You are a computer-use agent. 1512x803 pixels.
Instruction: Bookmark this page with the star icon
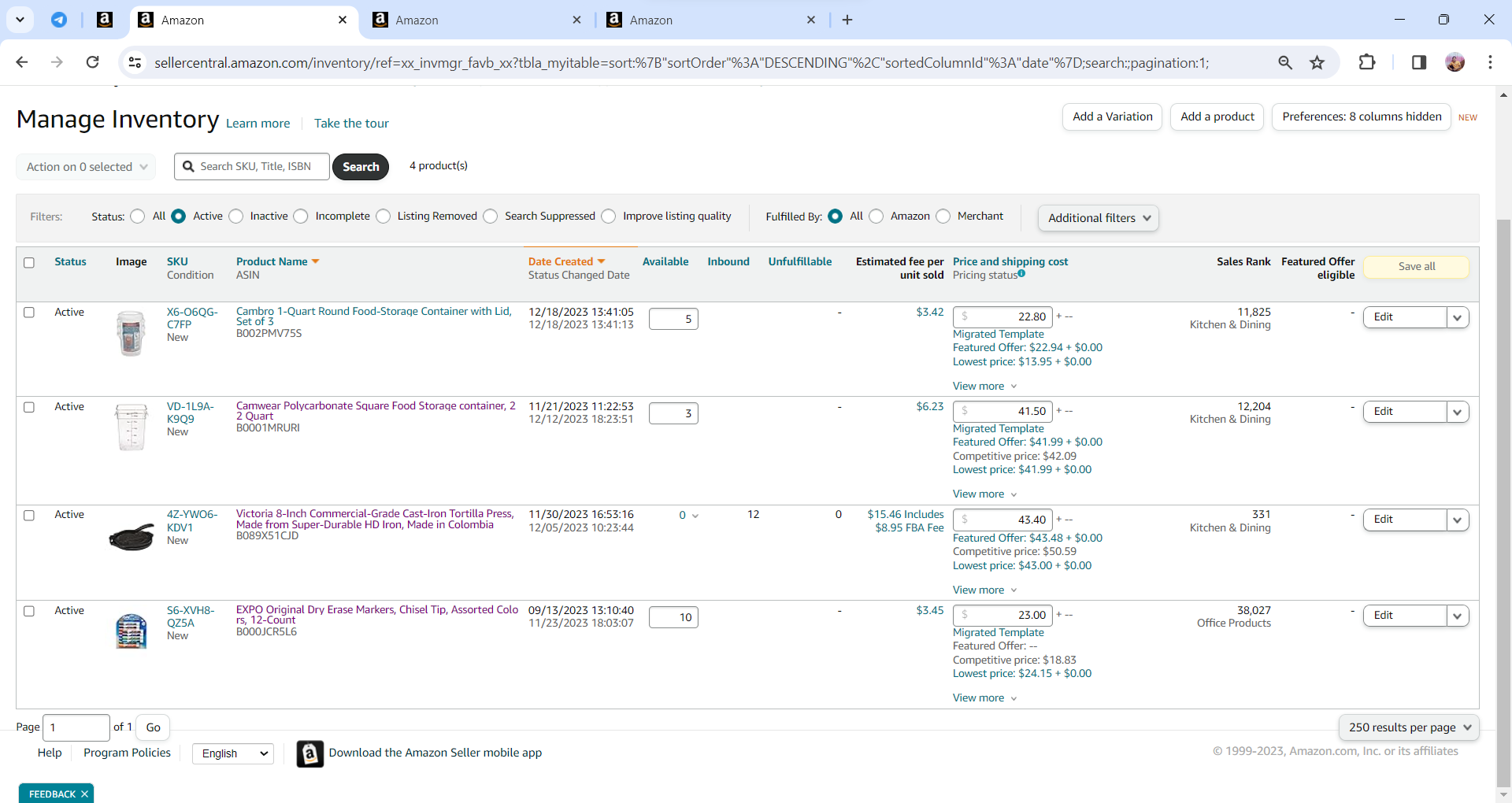click(x=1317, y=62)
